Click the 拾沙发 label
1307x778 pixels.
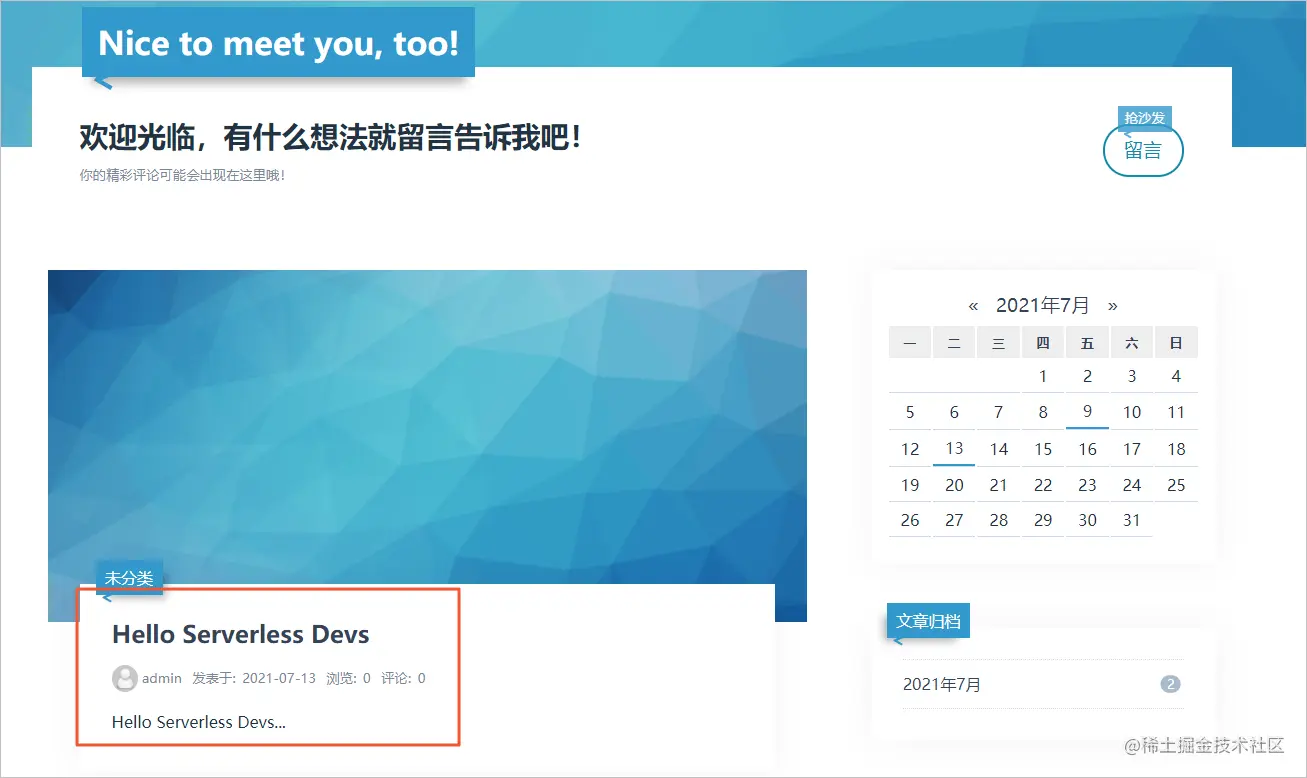pos(1144,118)
